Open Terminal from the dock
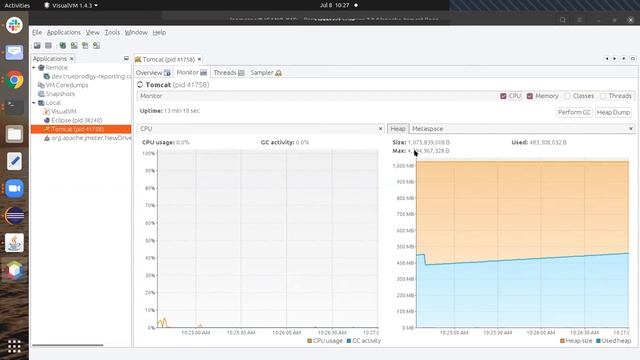640x360 pixels. click(14, 107)
